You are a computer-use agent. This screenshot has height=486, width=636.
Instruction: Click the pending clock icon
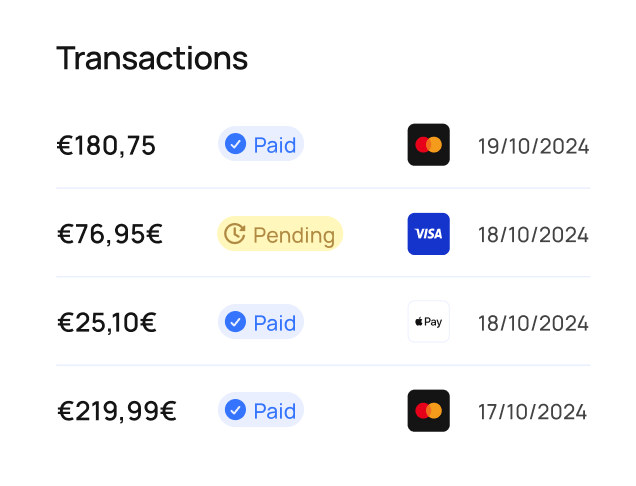point(234,234)
